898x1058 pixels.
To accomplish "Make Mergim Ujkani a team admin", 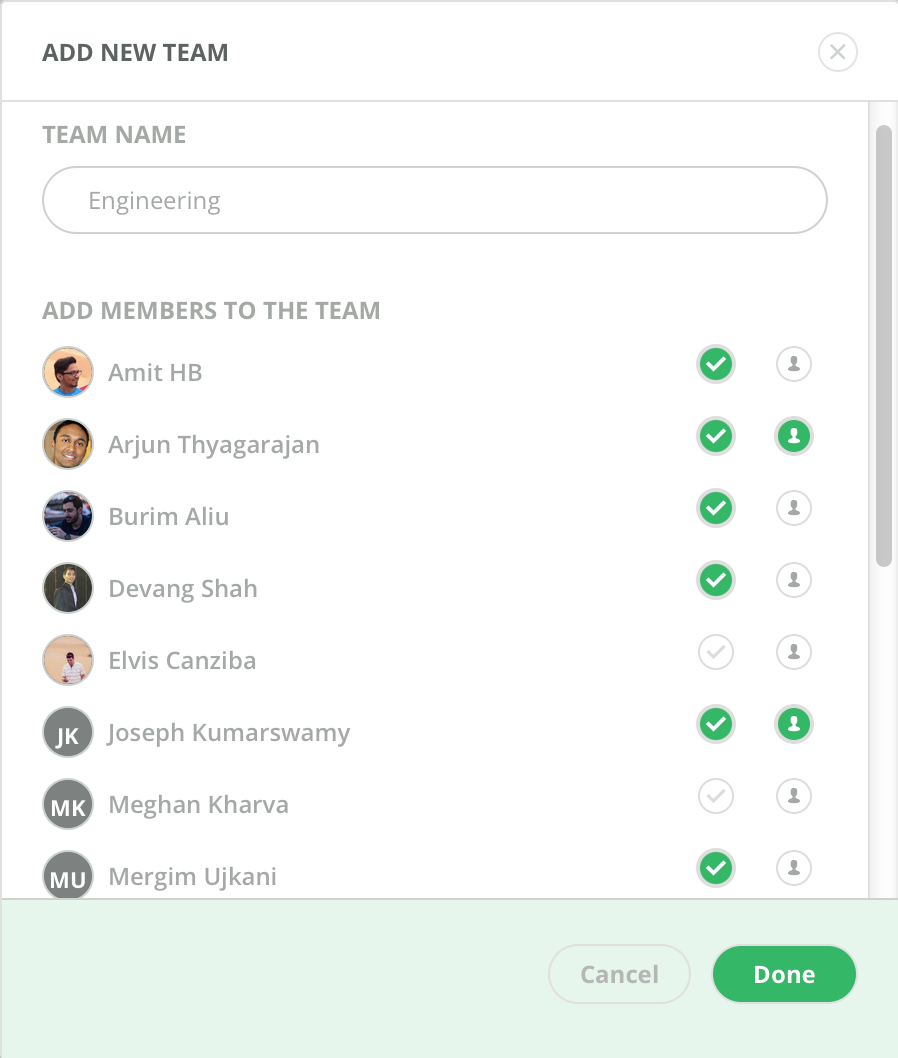I will tap(793, 868).
